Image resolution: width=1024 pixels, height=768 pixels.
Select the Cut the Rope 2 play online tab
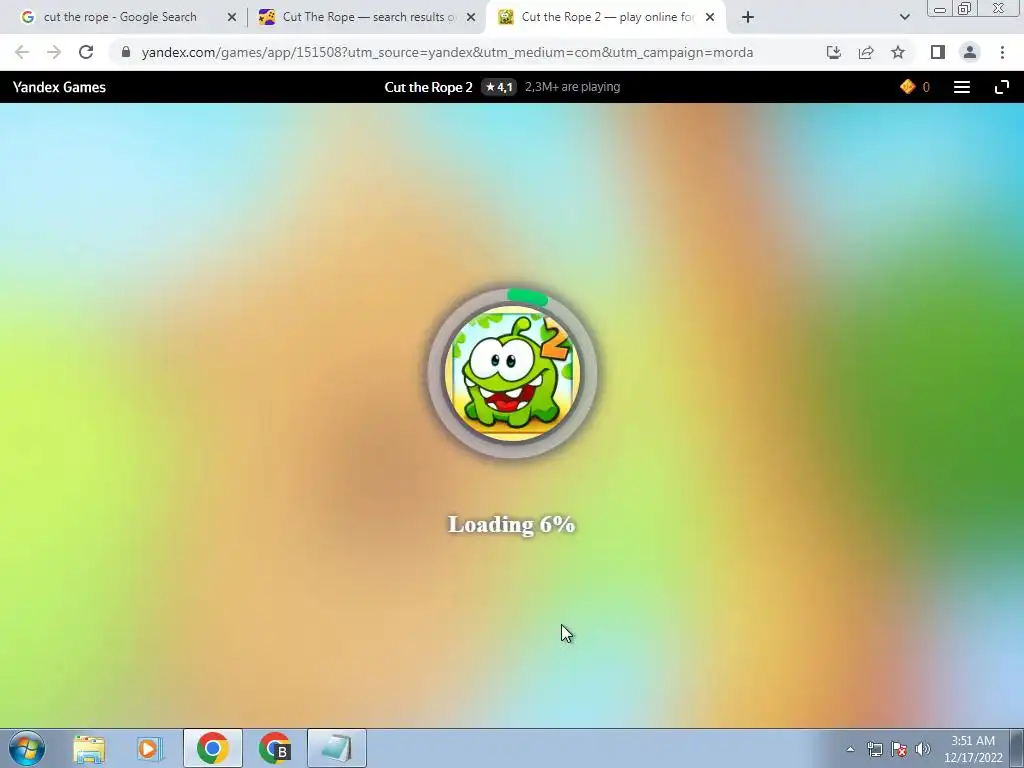coord(607,17)
